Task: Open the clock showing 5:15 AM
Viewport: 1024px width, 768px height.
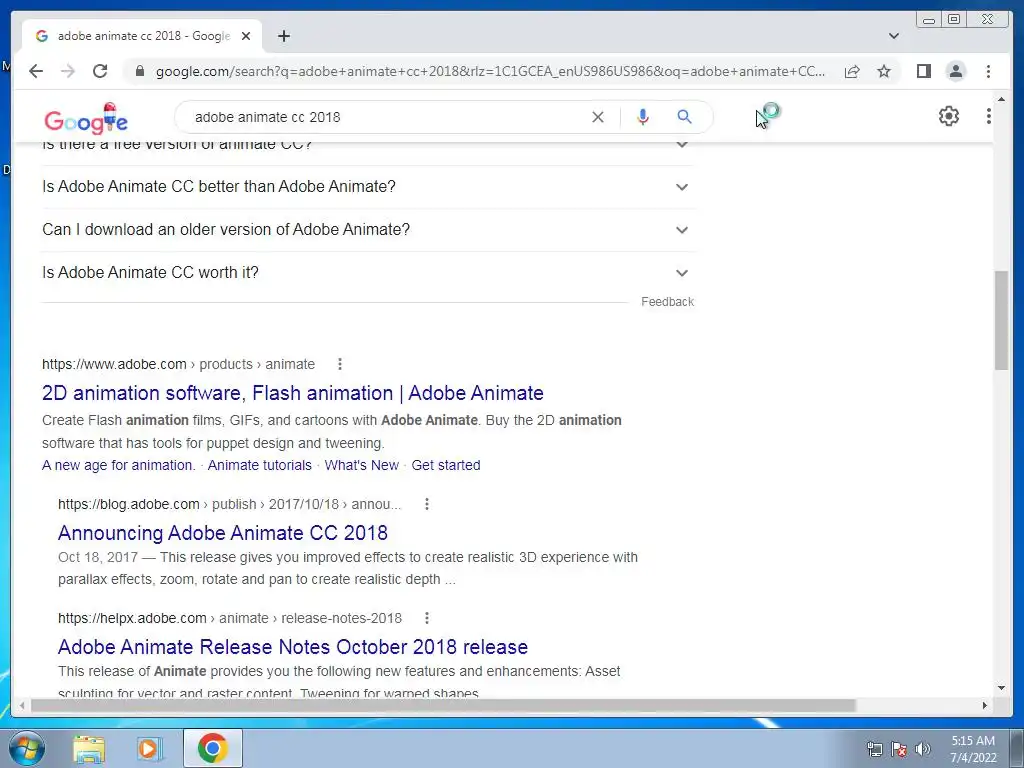Action: pos(973,748)
